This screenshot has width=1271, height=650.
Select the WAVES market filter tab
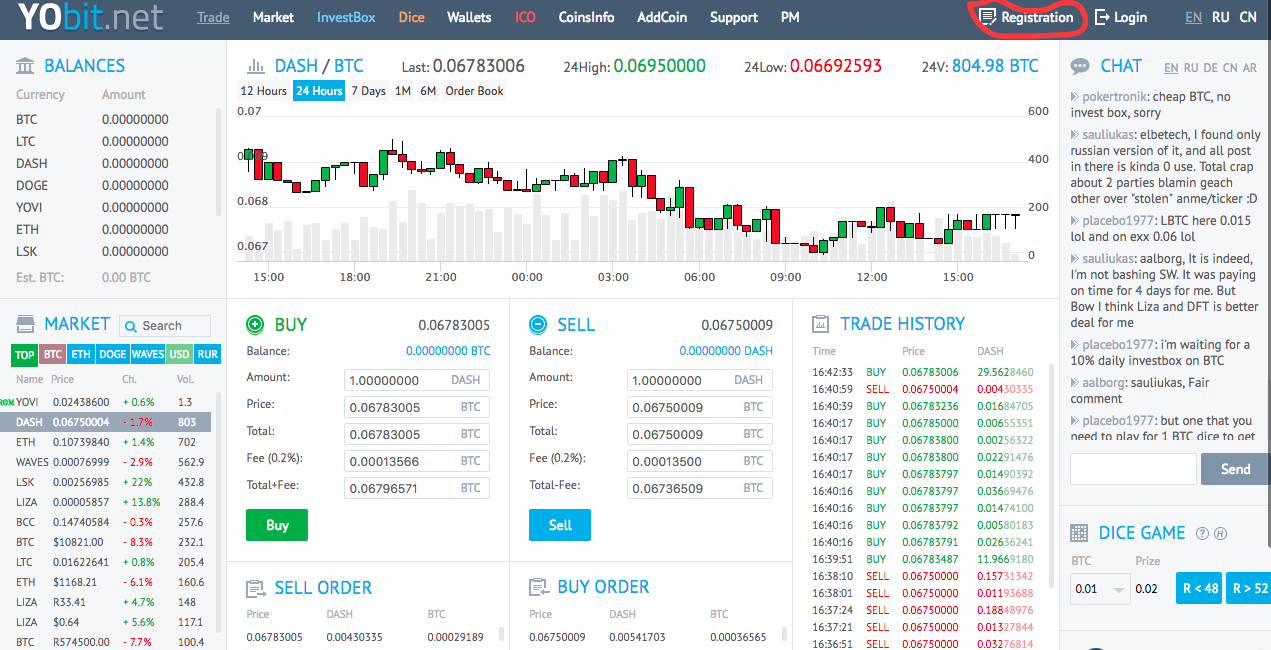148,354
